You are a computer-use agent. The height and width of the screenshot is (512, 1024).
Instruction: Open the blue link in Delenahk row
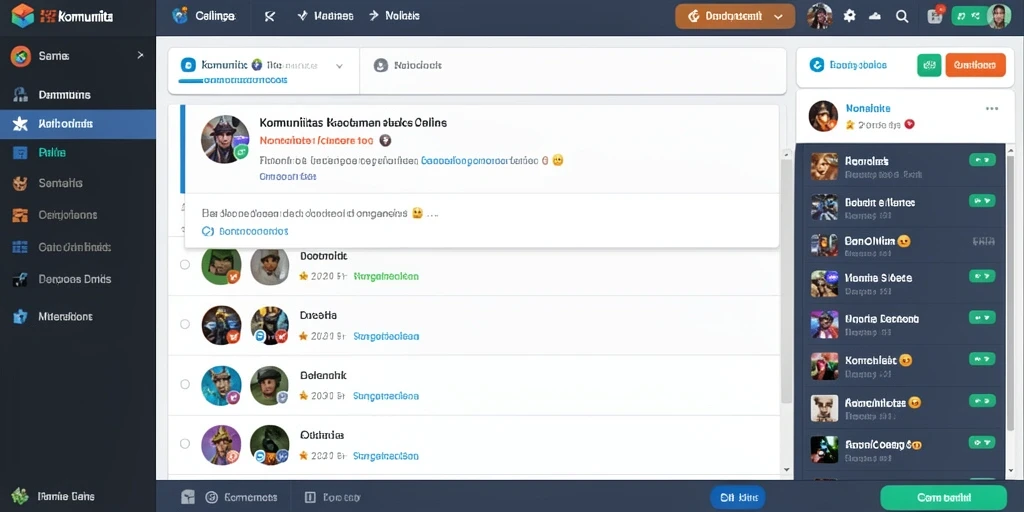386,396
